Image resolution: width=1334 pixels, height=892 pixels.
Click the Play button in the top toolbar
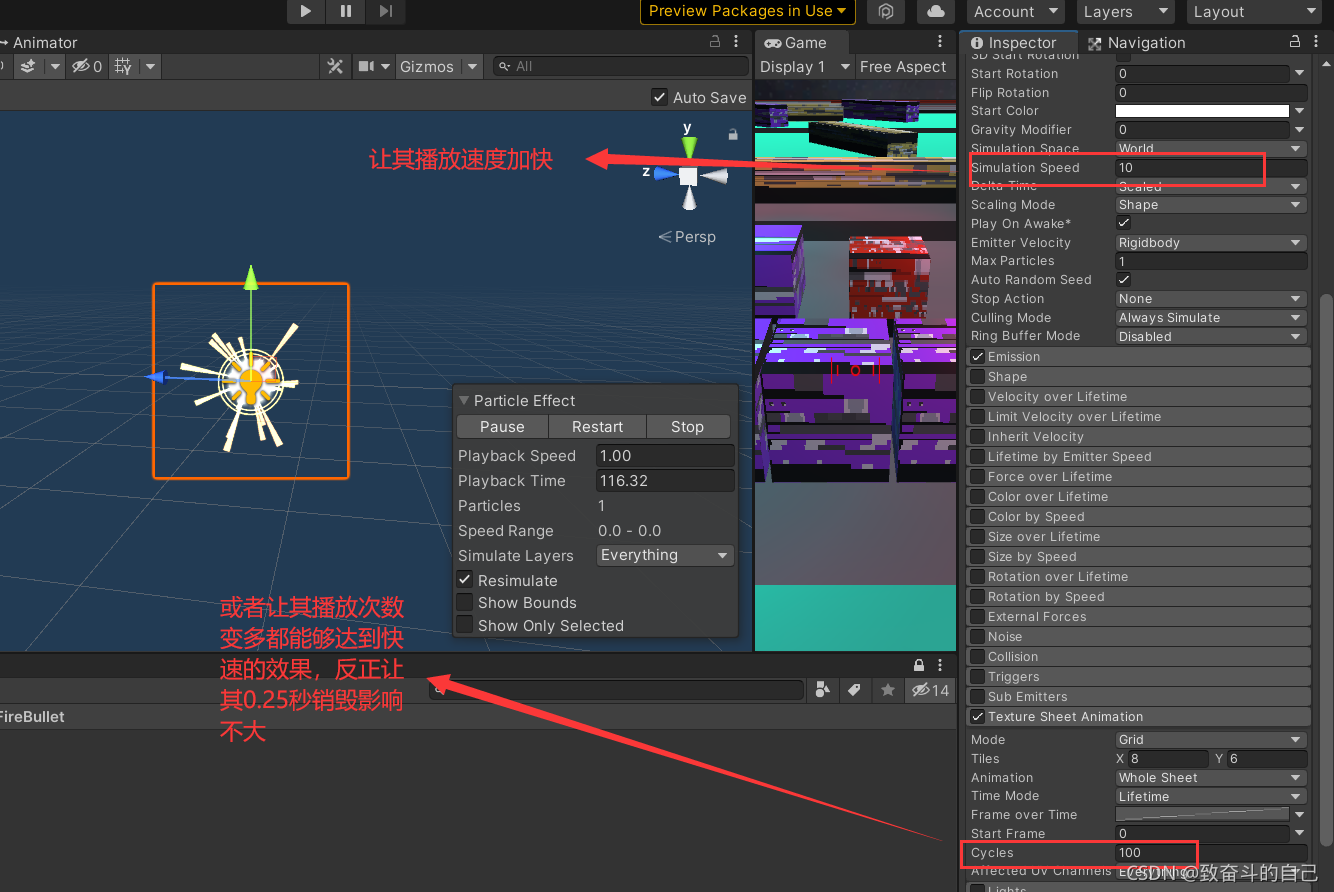click(x=305, y=11)
